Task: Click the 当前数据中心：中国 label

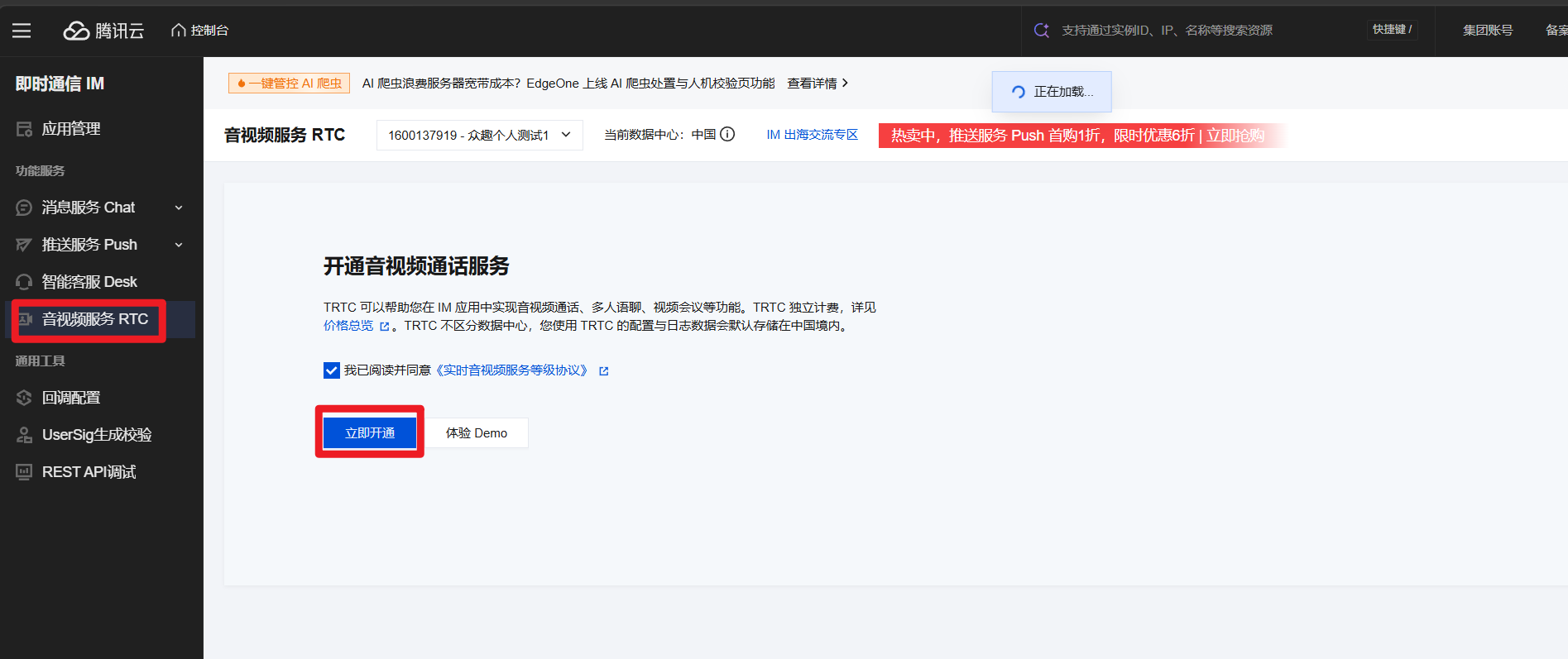Action: [x=660, y=135]
